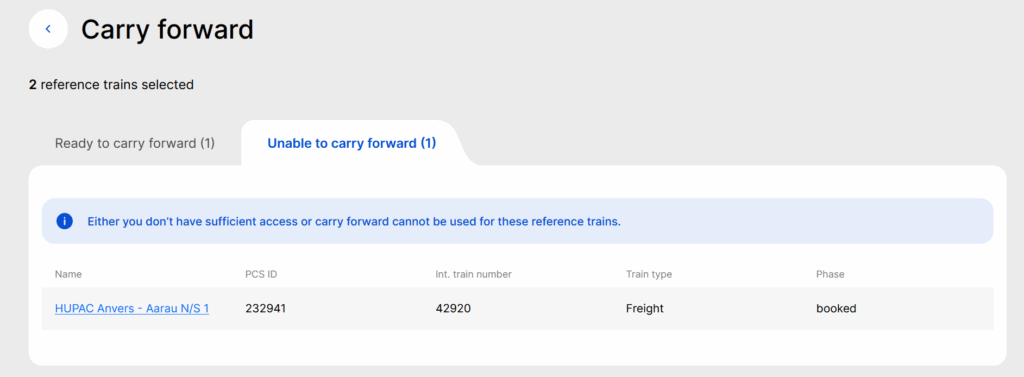The image size is (1024, 377).
Task: Click the Carry forward page title
Action: click(x=167, y=29)
